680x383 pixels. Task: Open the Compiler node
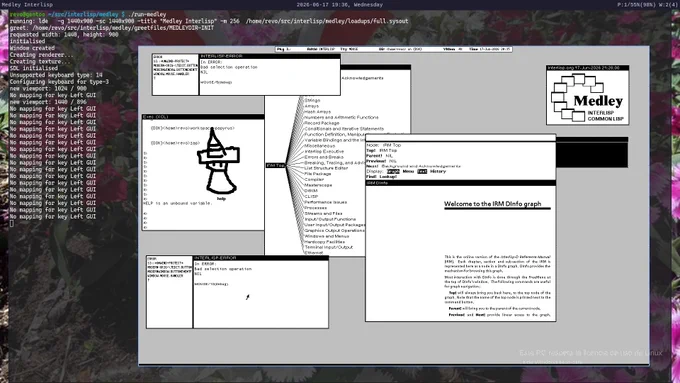(314, 180)
